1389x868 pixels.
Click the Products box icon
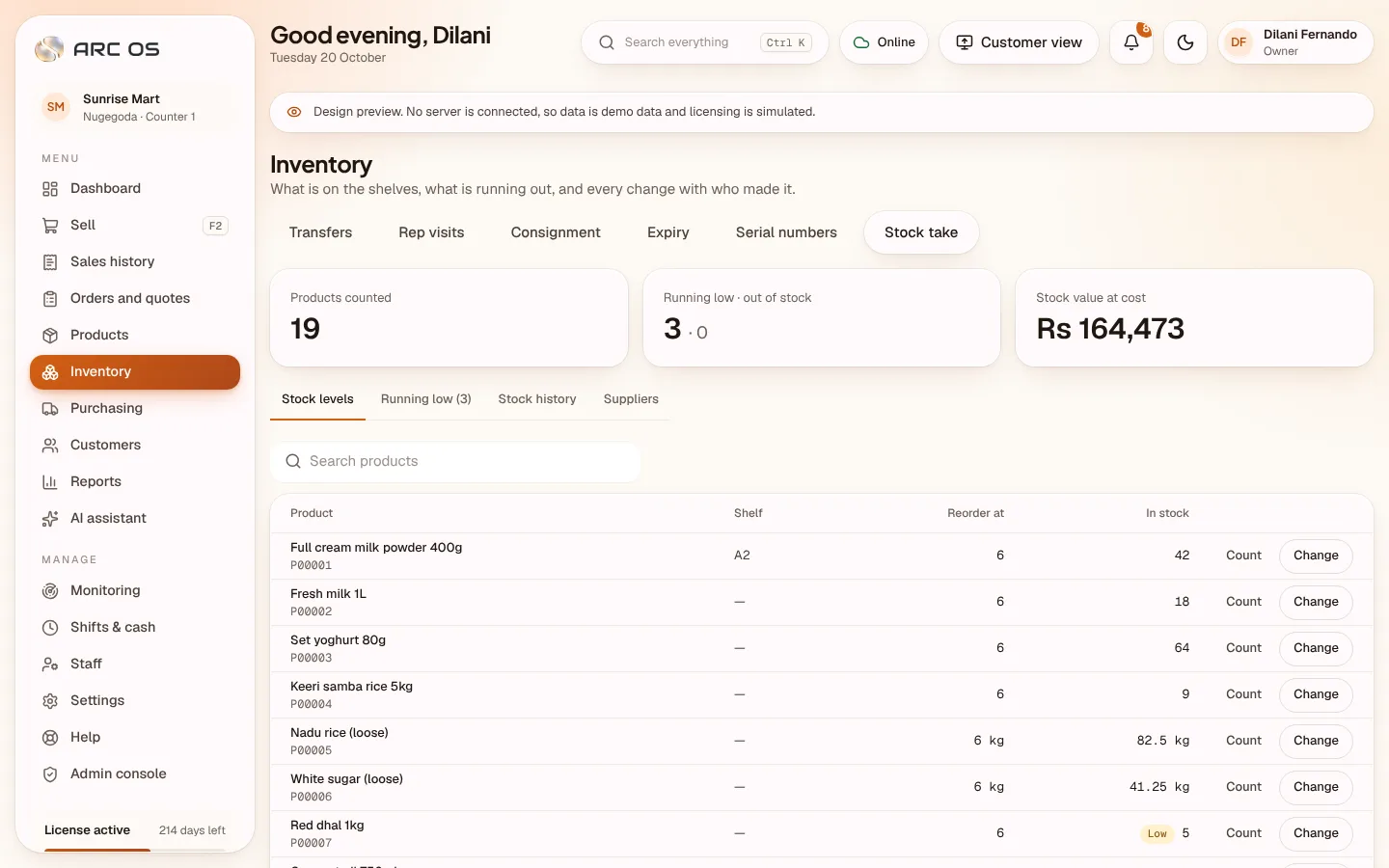[50, 336]
